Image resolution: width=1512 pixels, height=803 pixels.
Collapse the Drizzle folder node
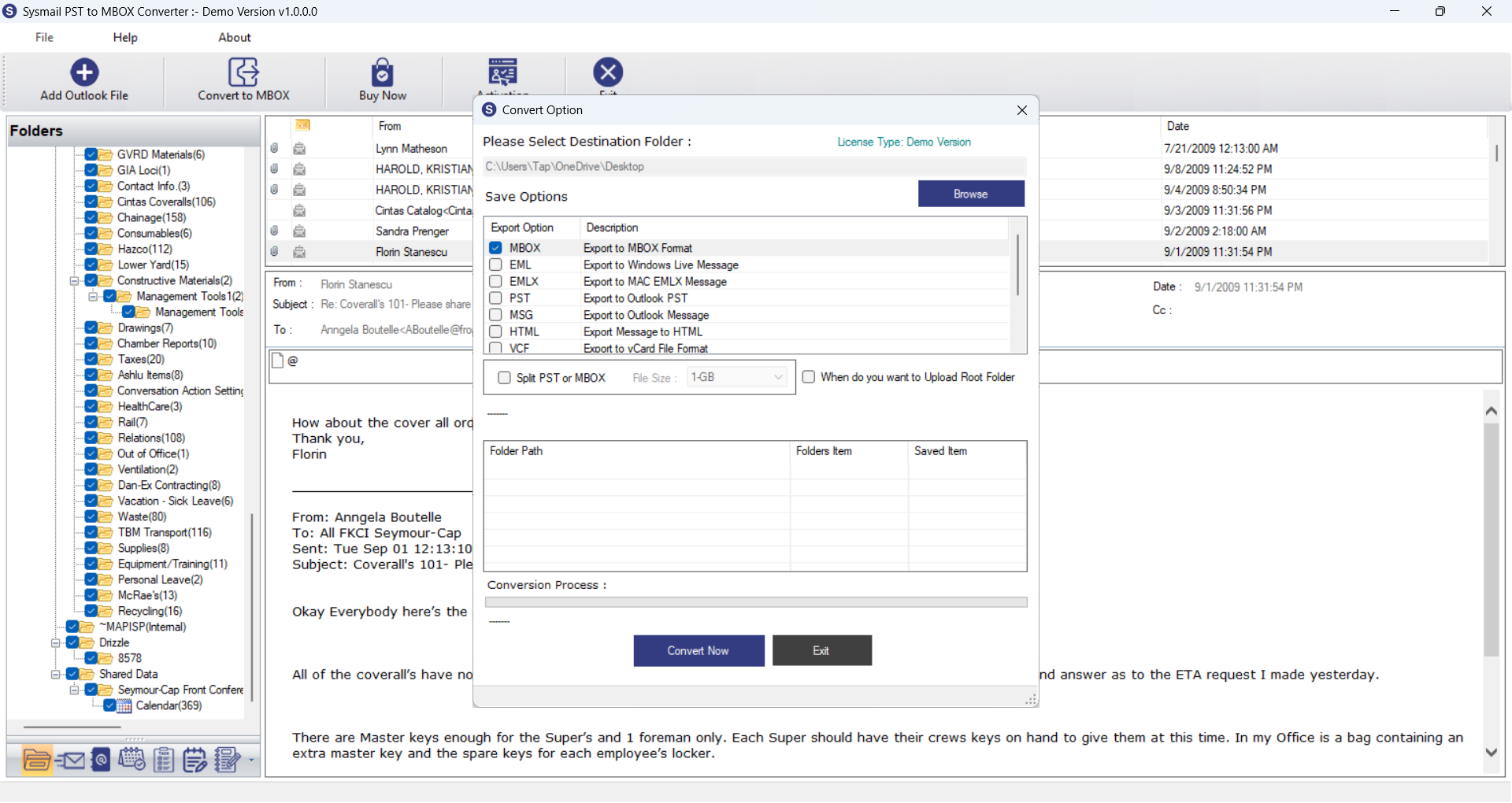55,642
